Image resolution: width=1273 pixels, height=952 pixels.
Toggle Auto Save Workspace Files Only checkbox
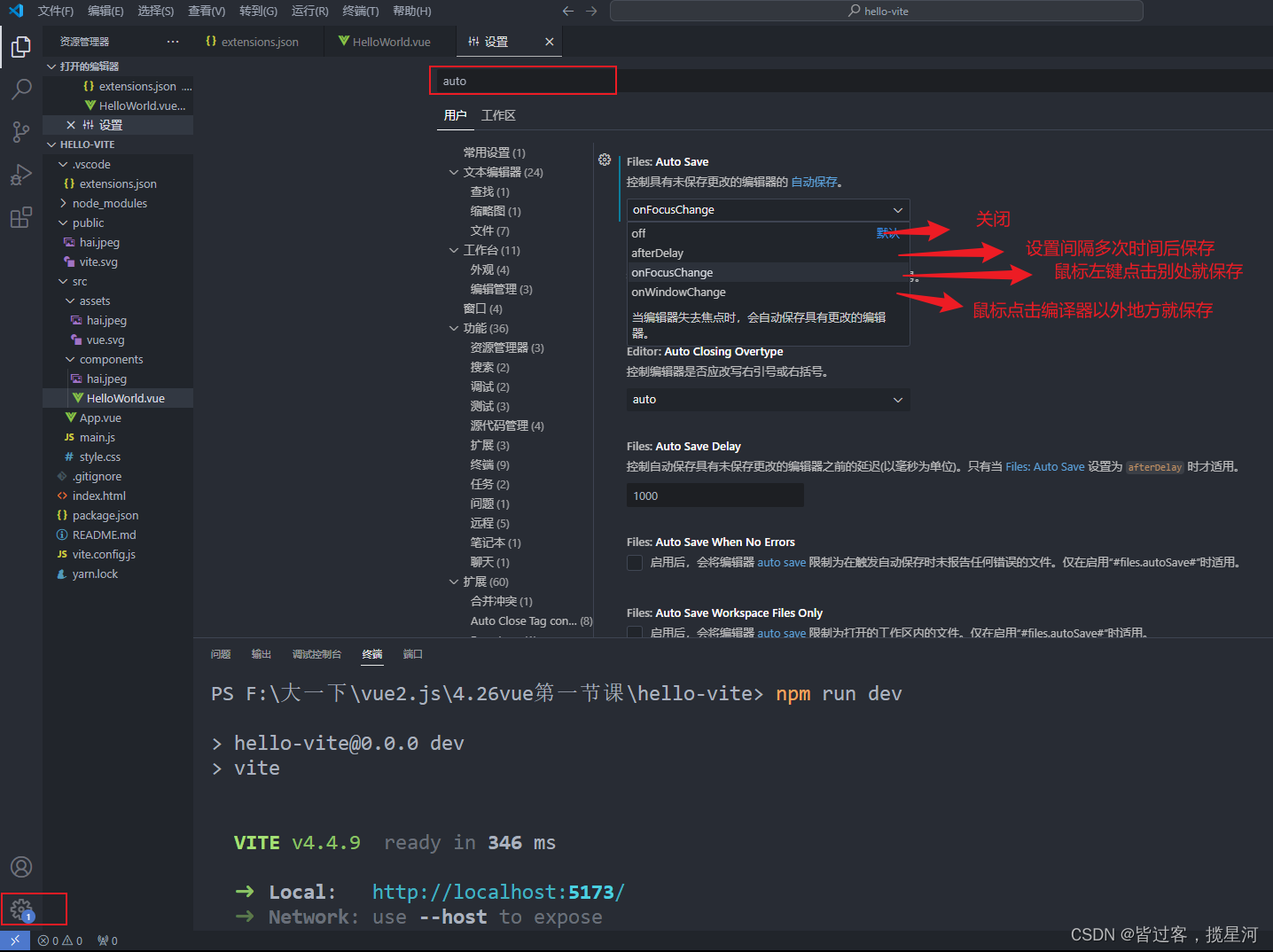[x=635, y=632]
